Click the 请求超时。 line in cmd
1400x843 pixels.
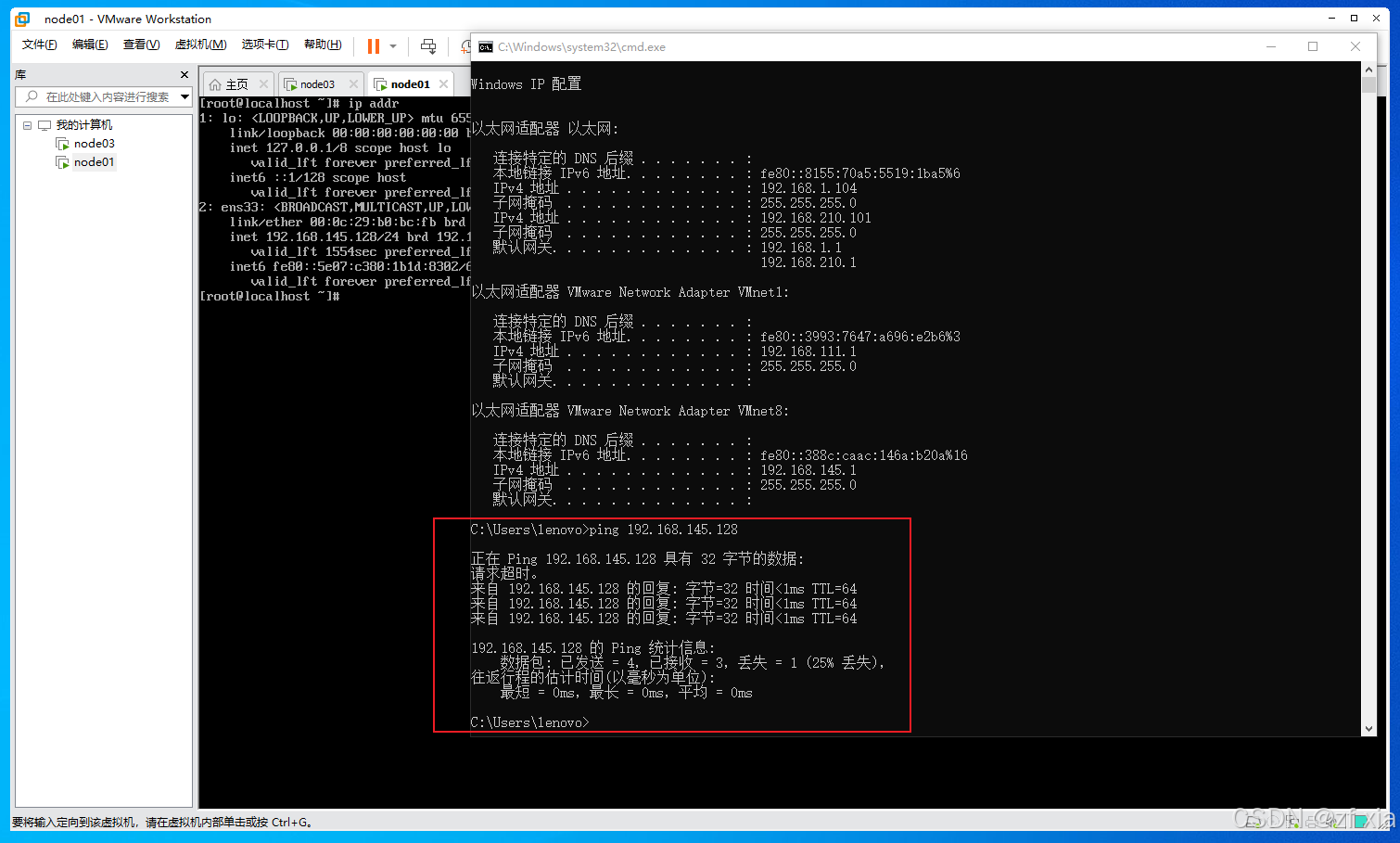tap(504, 574)
